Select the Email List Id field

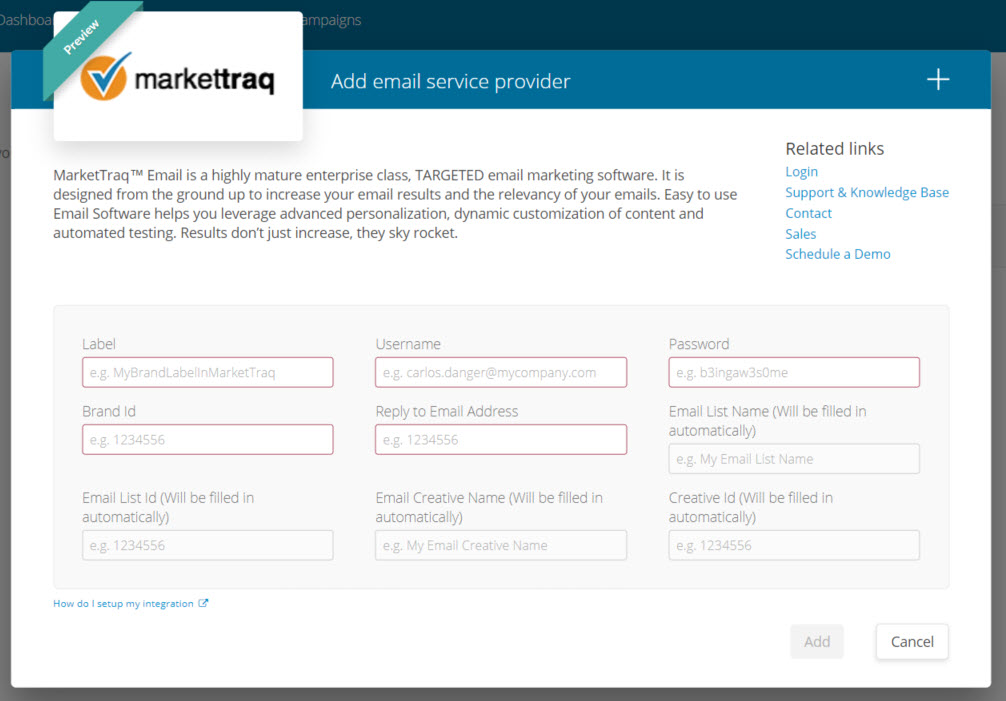pyautogui.click(x=207, y=545)
